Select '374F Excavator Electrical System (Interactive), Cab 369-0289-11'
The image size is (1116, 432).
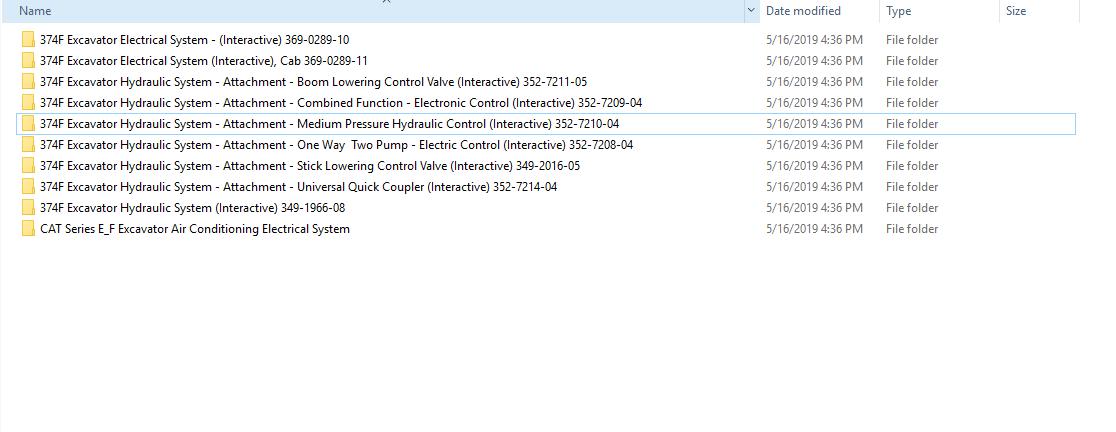coord(204,60)
